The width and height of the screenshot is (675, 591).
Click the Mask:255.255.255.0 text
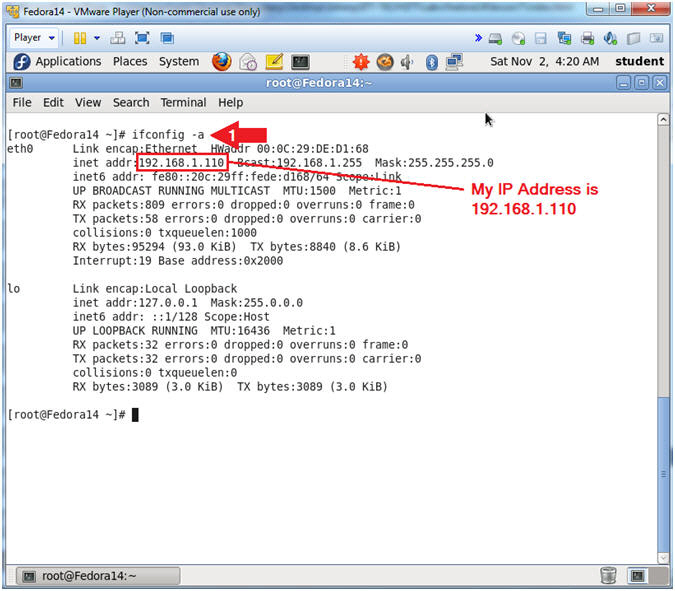coord(434,163)
